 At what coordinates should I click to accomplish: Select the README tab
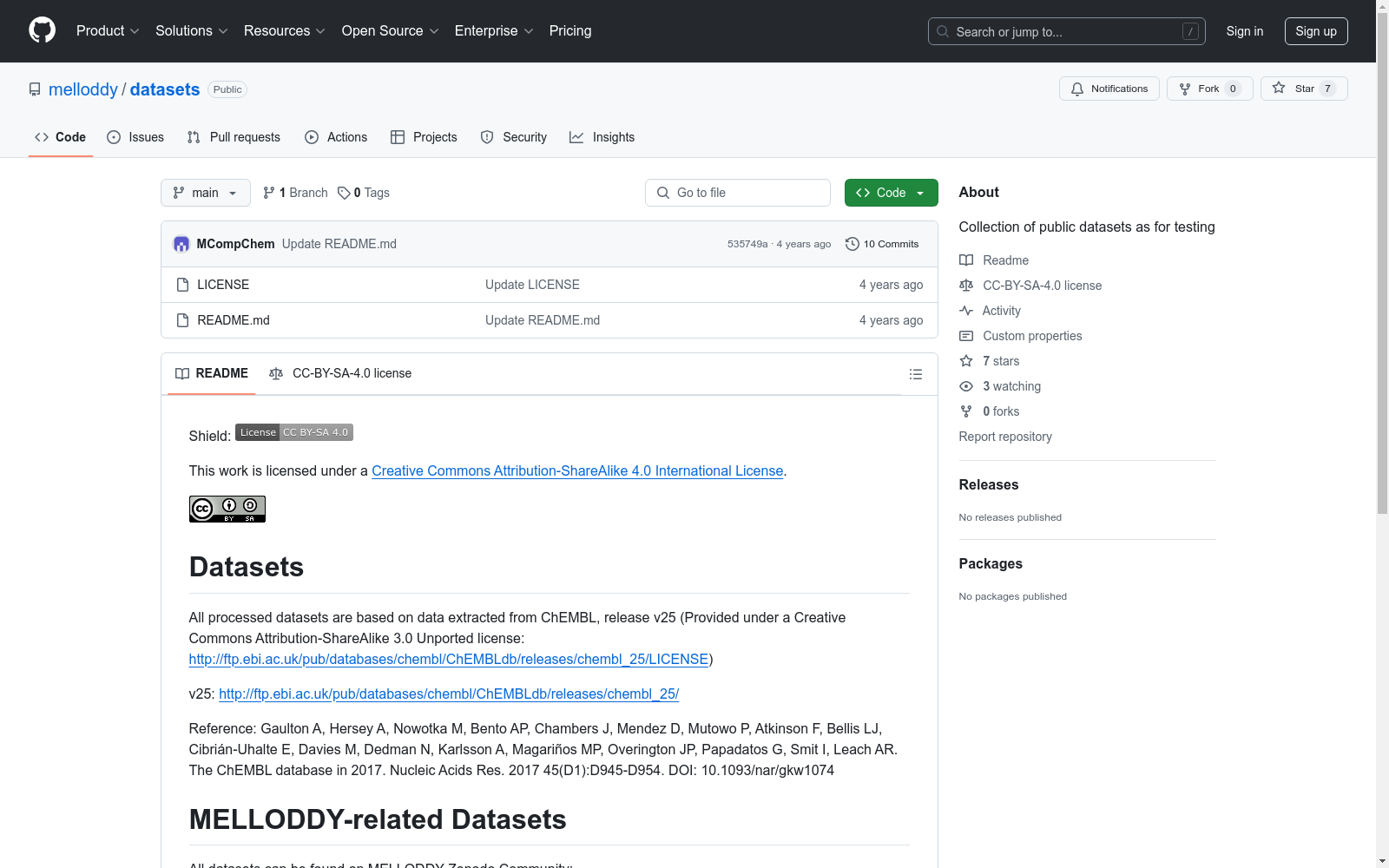[212, 373]
